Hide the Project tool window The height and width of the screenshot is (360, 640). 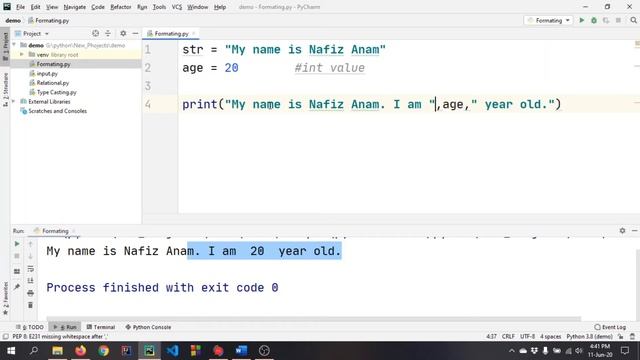(135, 33)
